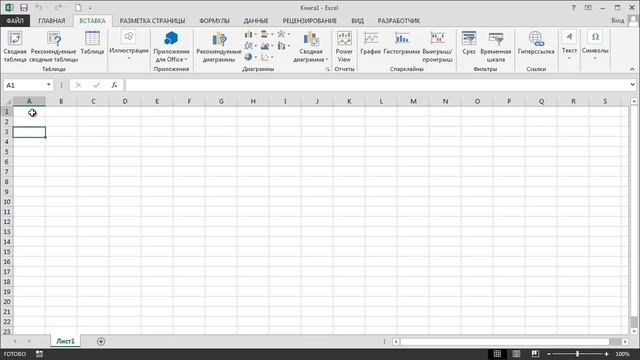The image size is (640, 360).
Task: Open the line chart dropdown
Action: (250, 46)
